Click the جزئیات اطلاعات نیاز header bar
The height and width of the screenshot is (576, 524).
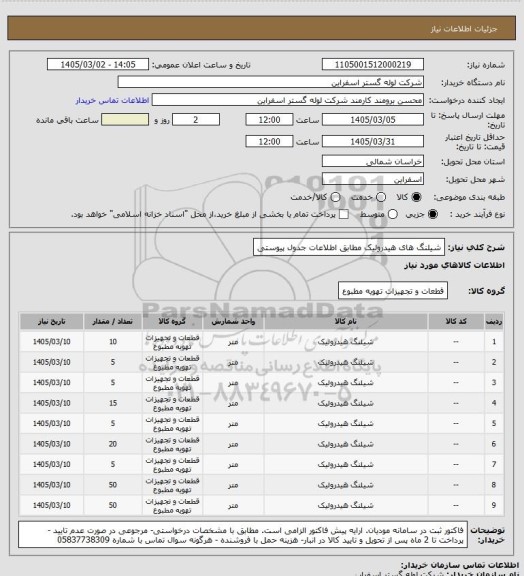tap(261, 28)
